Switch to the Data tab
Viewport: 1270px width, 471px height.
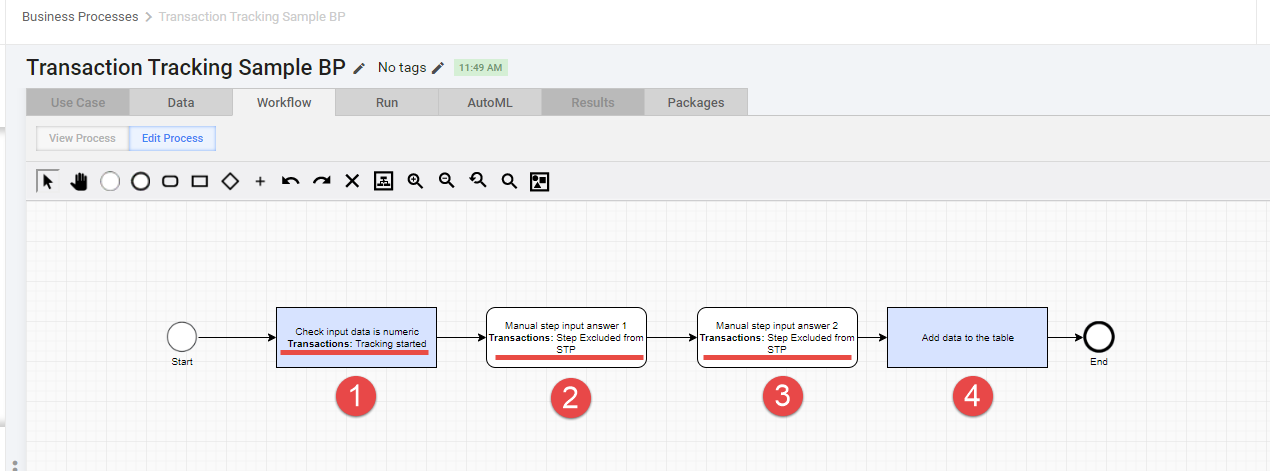click(181, 102)
